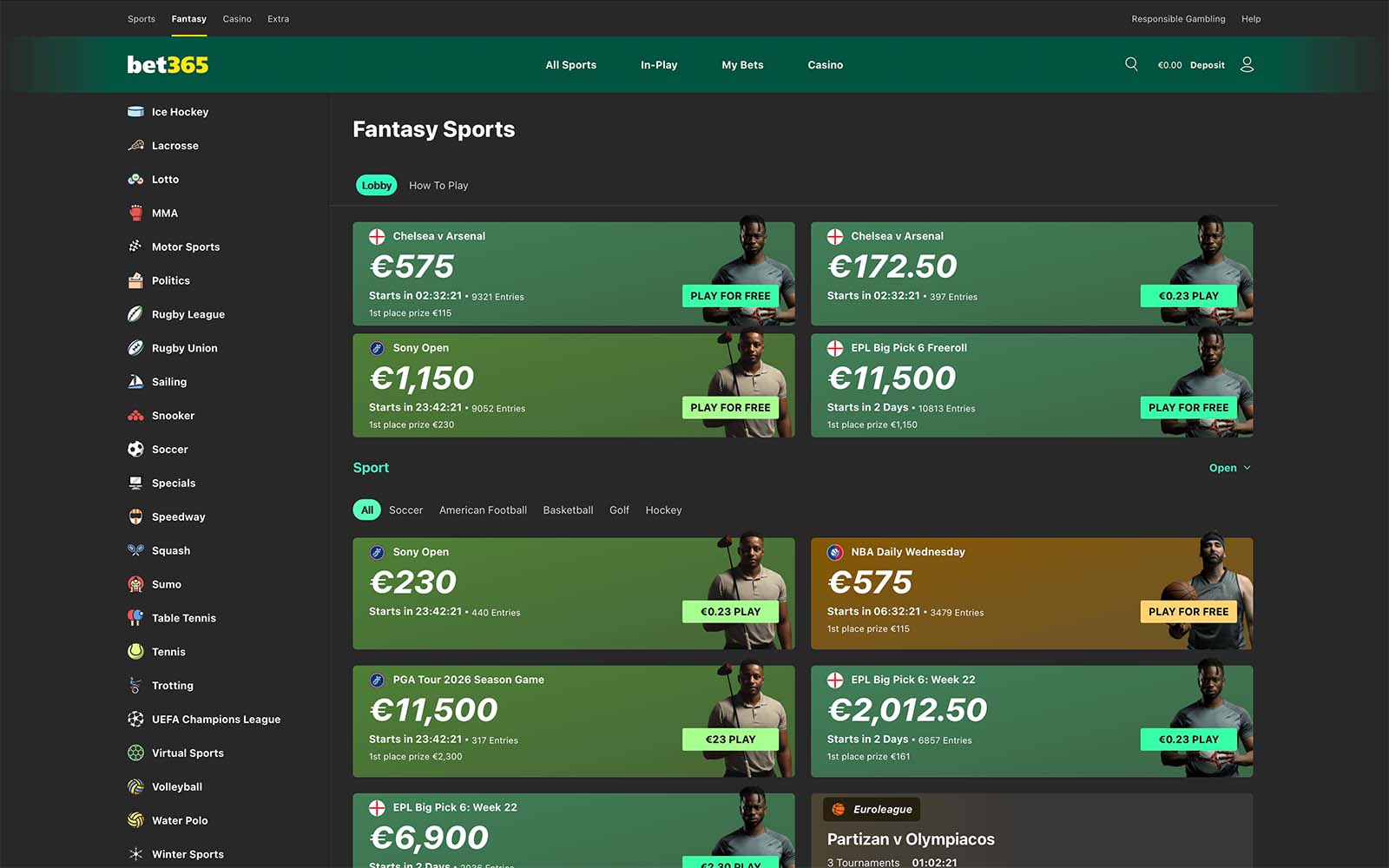Select the MMA glove icon
1389x868 pixels.
pyautogui.click(x=135, y=214)
